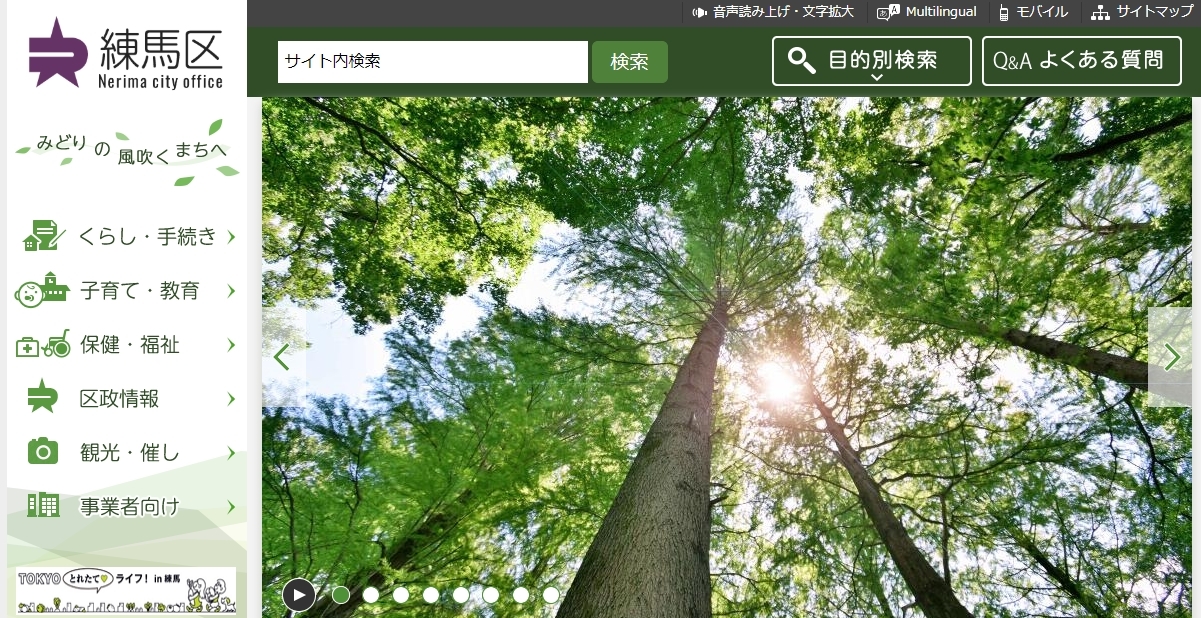Select the eighth carousel dot
Screen dimensions: 1201x618
[x=551, y=595]
